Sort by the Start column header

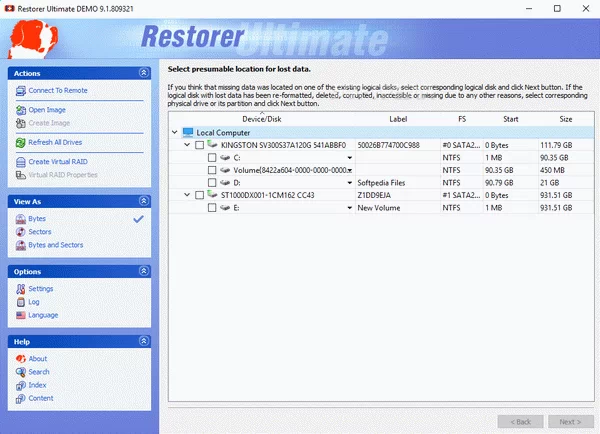510,119
